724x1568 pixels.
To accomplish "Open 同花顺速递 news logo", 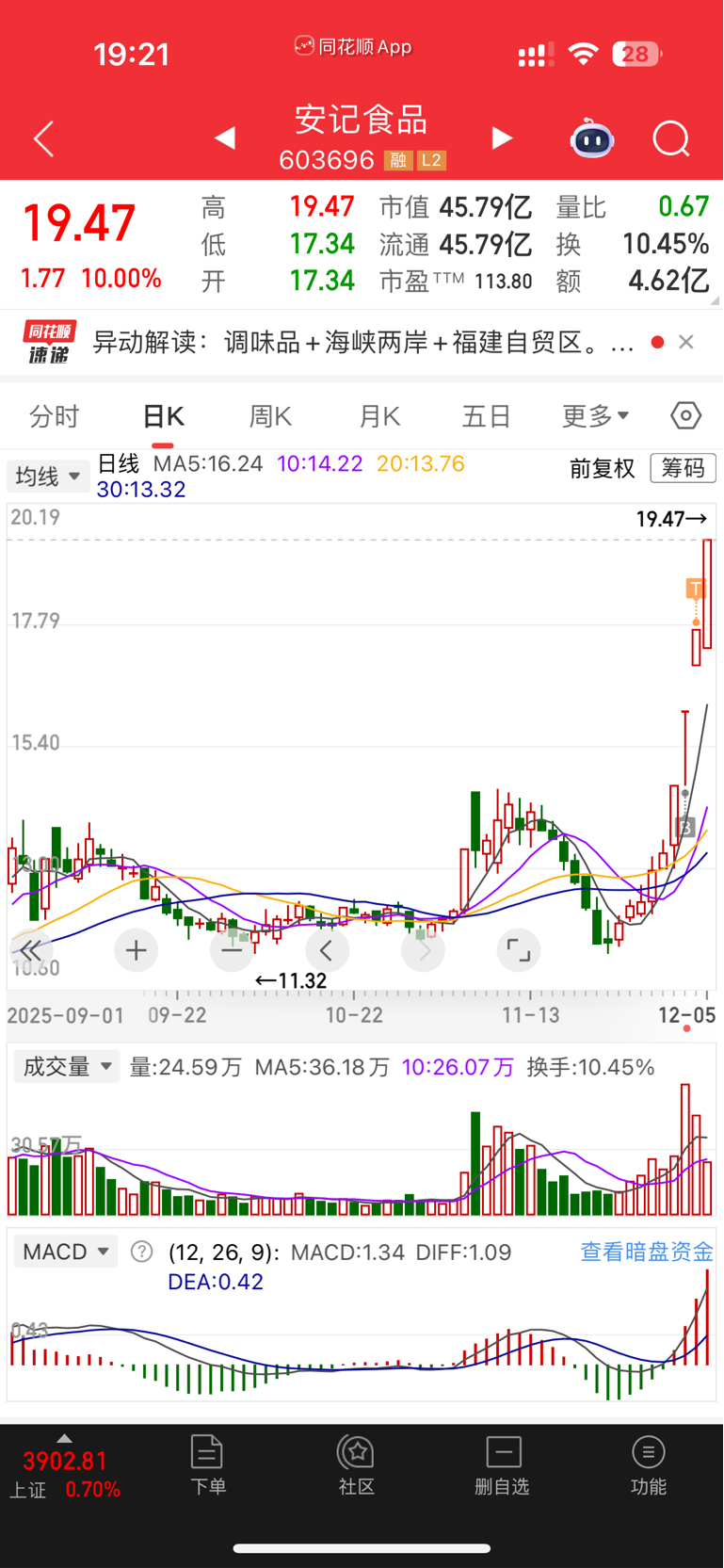I will (x=49, y=342).
